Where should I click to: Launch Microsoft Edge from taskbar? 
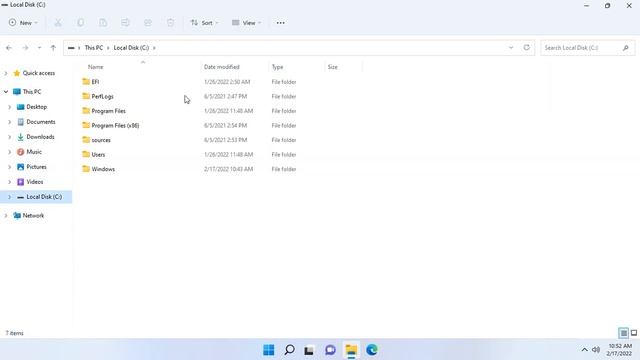(371, 350)
